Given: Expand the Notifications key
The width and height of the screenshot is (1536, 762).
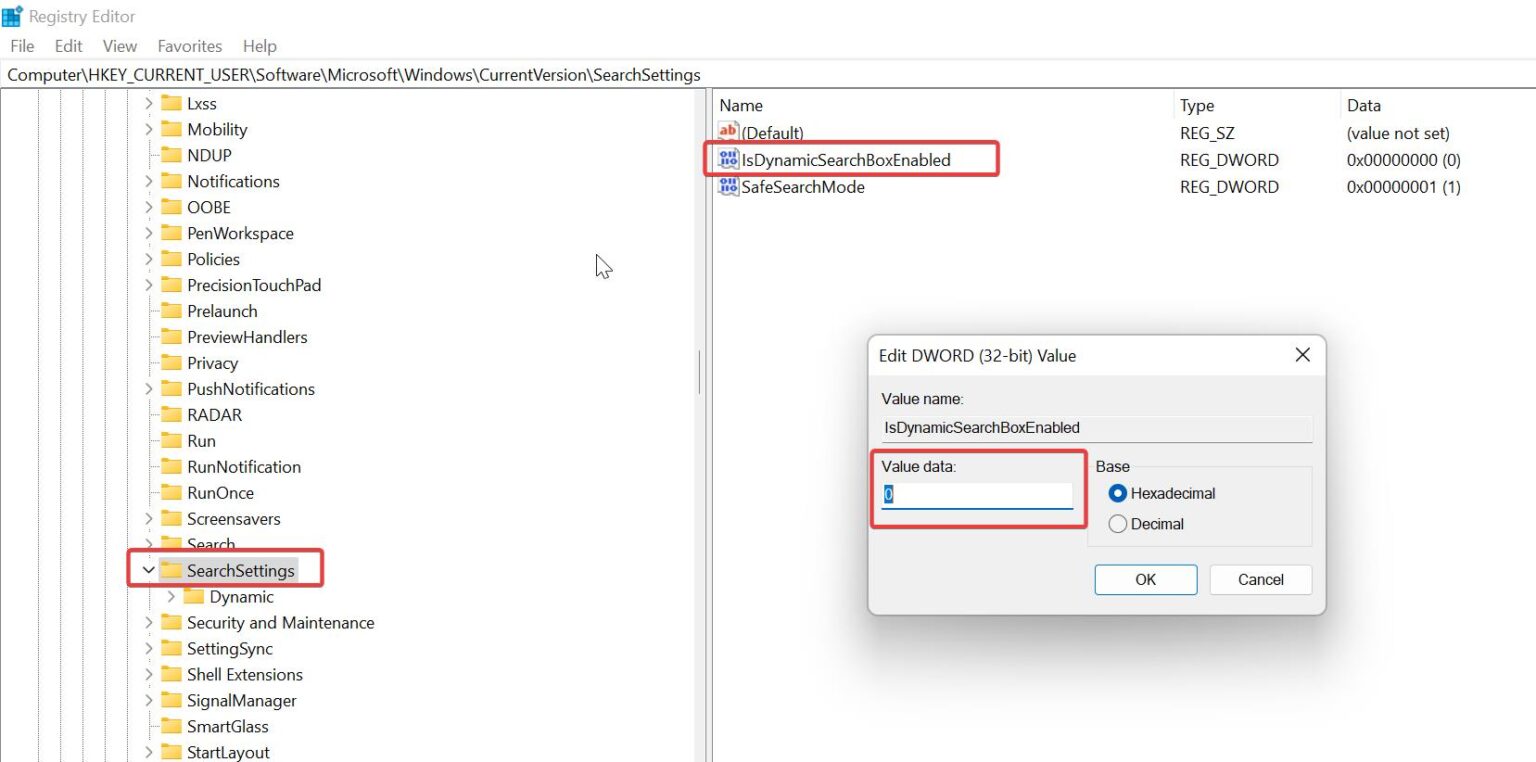Looking at the screenshot, I should click(148, 181).
